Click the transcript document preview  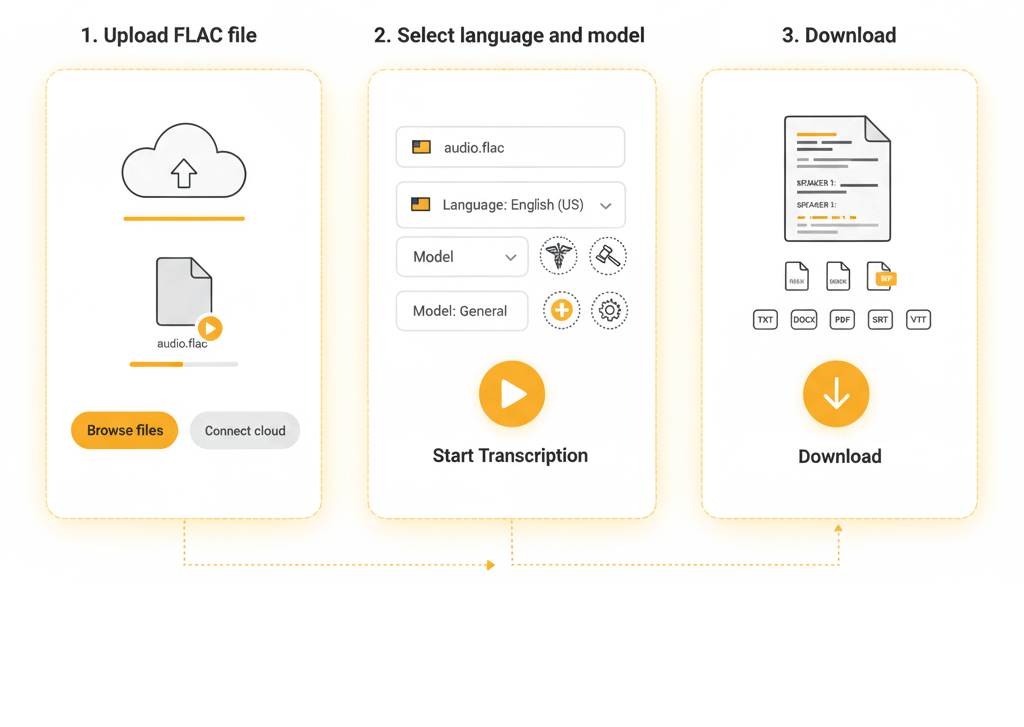[x=838, y=178]
